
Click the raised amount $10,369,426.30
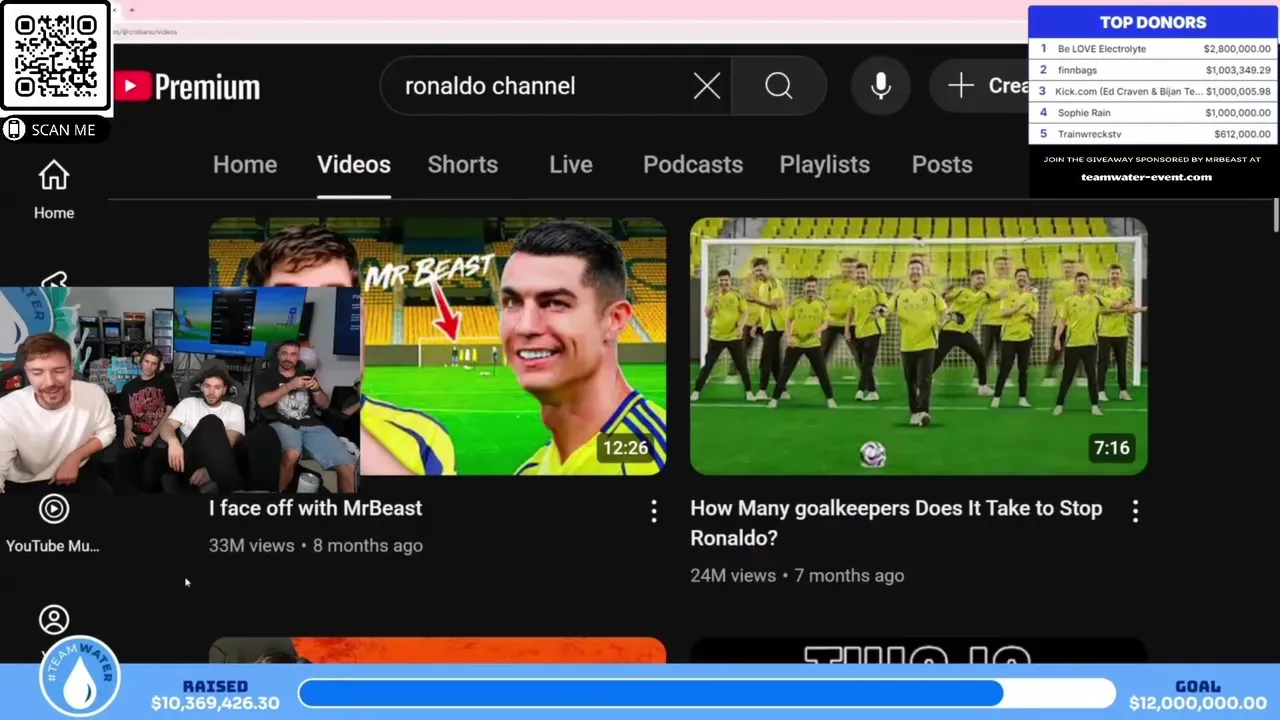pos(215,703)
